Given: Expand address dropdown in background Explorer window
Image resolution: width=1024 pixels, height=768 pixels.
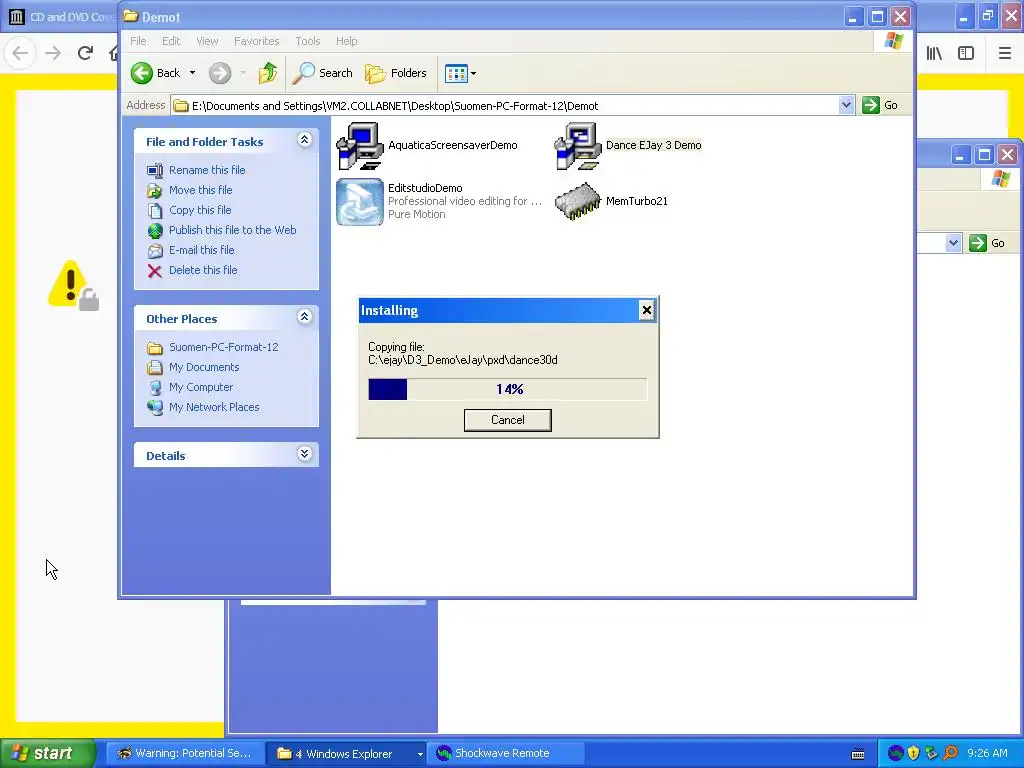Looking at the screenshot, I should coord(953,243).
